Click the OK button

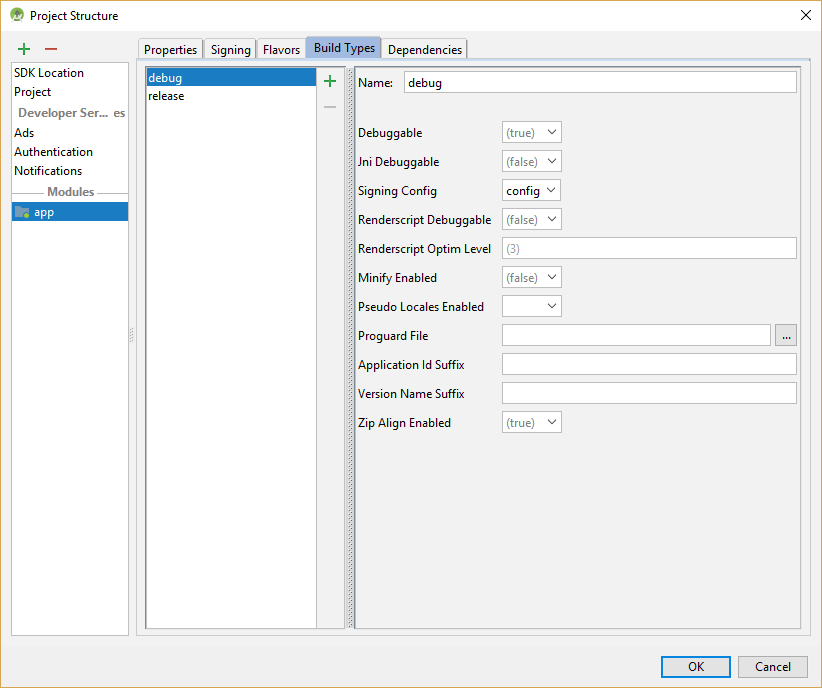(695, 666)
